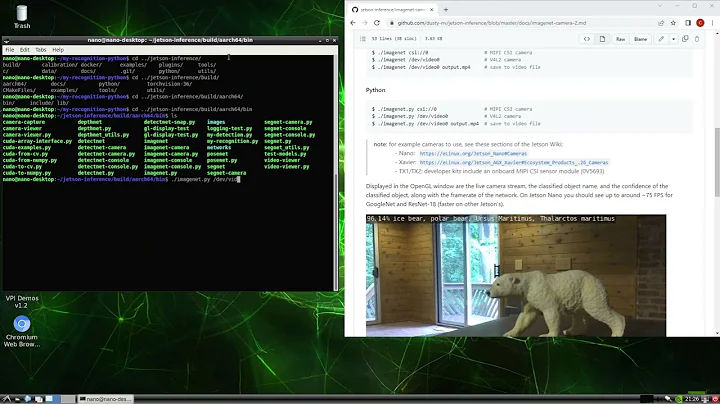Open the red logout tray icon
This screenshot has width=720, height=404.
tap(715, 399)
